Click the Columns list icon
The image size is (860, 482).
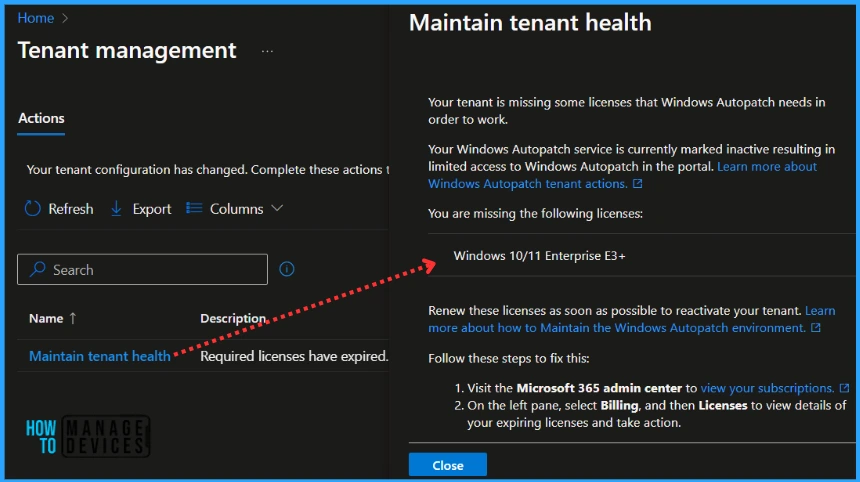(194, 208)
